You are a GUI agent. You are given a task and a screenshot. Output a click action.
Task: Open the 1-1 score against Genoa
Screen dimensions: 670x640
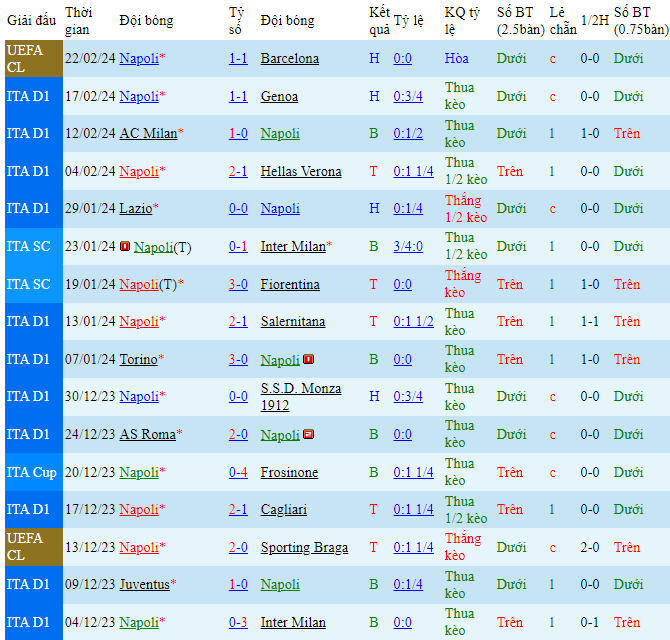click(238, 97)
